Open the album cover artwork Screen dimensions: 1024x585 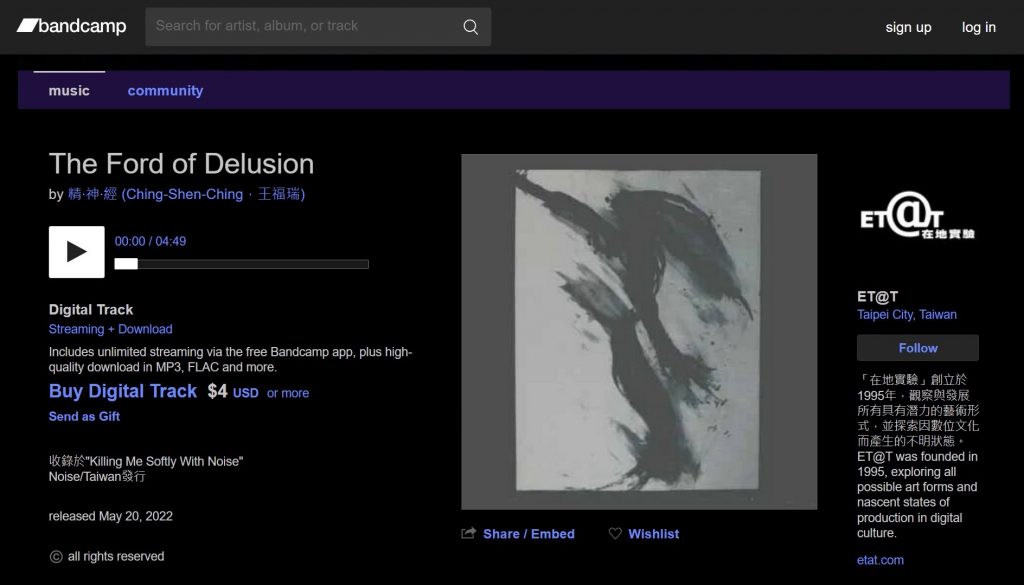tap(639, 332)
